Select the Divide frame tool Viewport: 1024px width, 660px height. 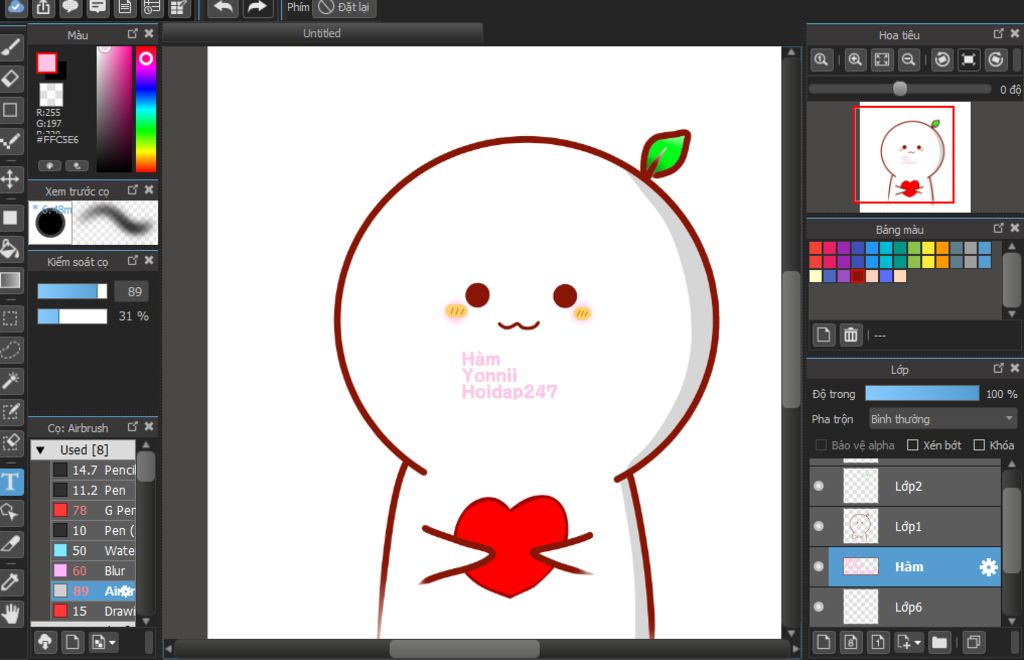coord(11,544)
